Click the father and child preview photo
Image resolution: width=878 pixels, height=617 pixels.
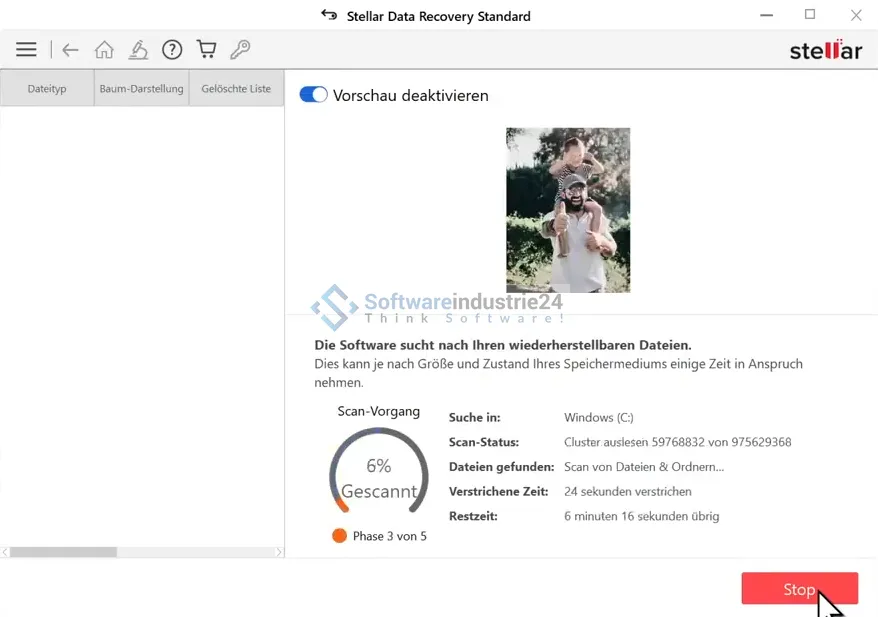[x=568, y=209]
